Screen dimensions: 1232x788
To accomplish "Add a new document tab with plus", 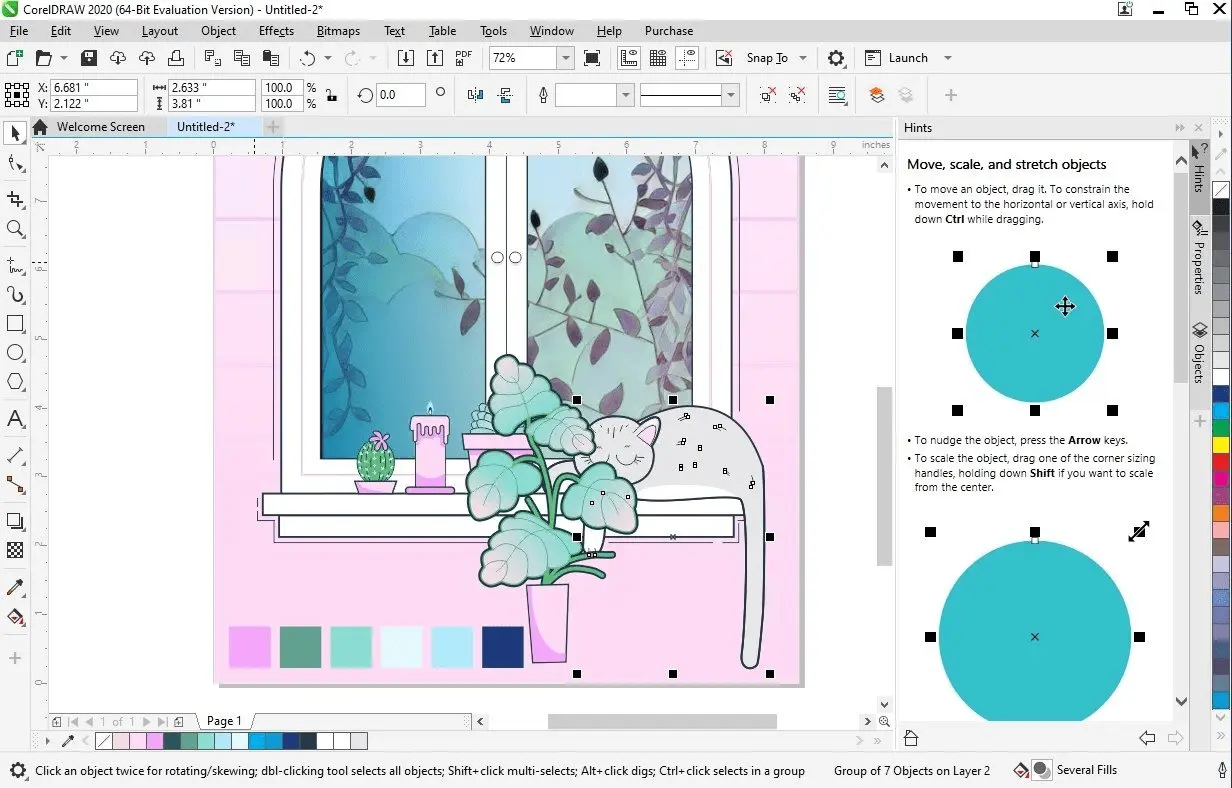I will [273, 127].
